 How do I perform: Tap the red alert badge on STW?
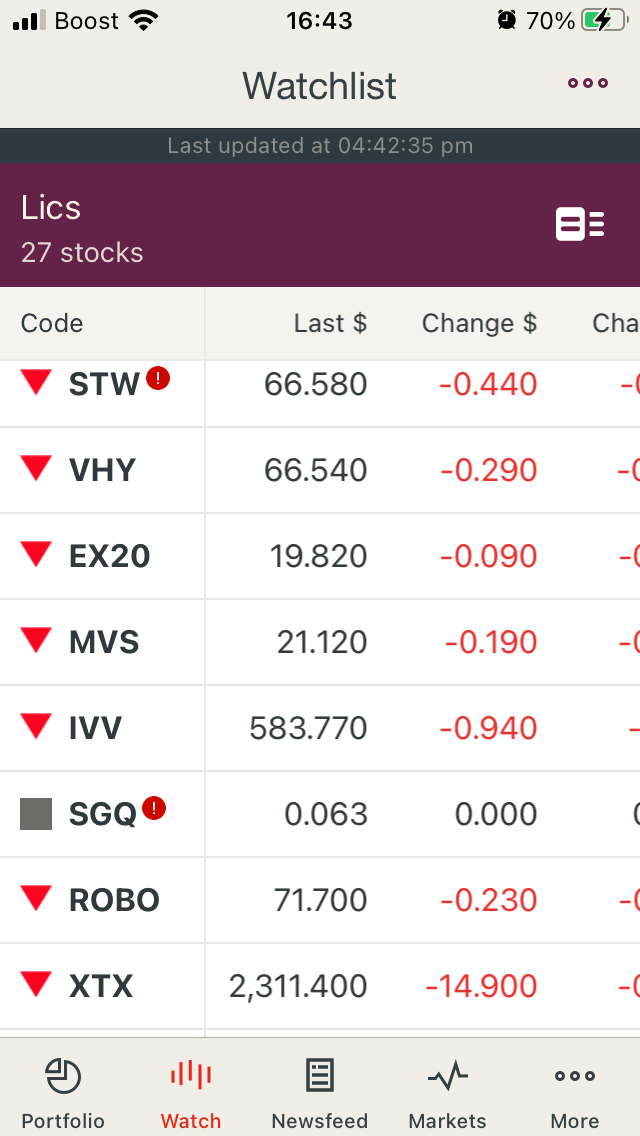[158, 378]
